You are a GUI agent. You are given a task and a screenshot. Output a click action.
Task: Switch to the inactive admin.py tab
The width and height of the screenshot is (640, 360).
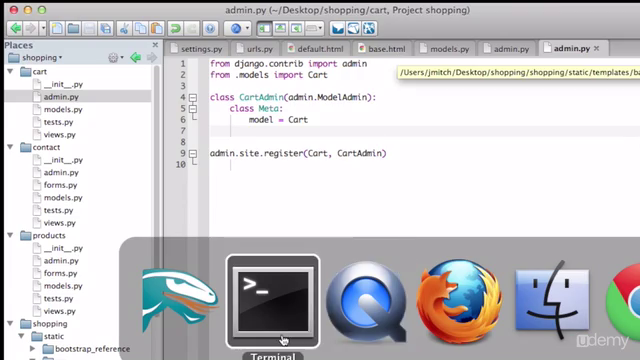pos(506,49)
